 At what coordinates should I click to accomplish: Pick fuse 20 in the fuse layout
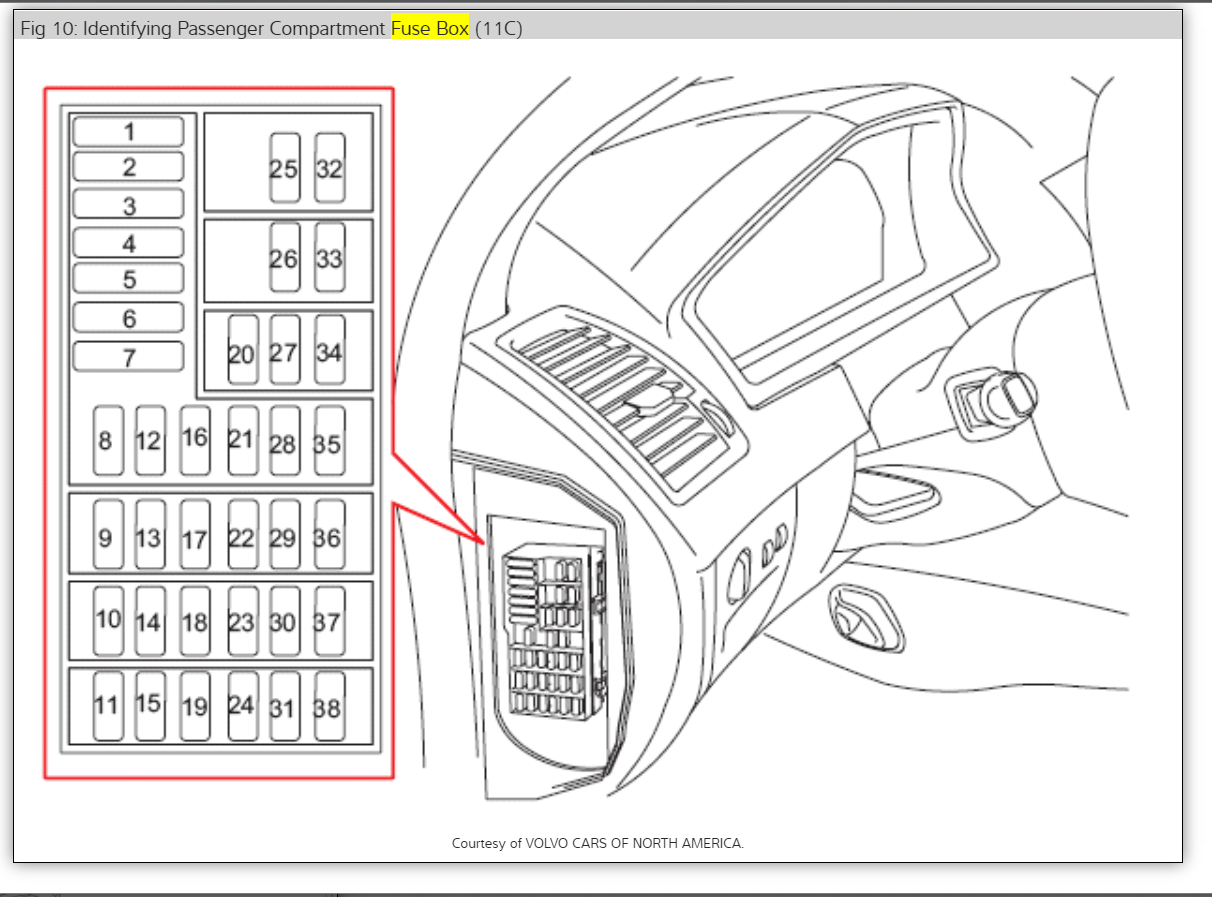pyautogui.click(x=242, y=351)
